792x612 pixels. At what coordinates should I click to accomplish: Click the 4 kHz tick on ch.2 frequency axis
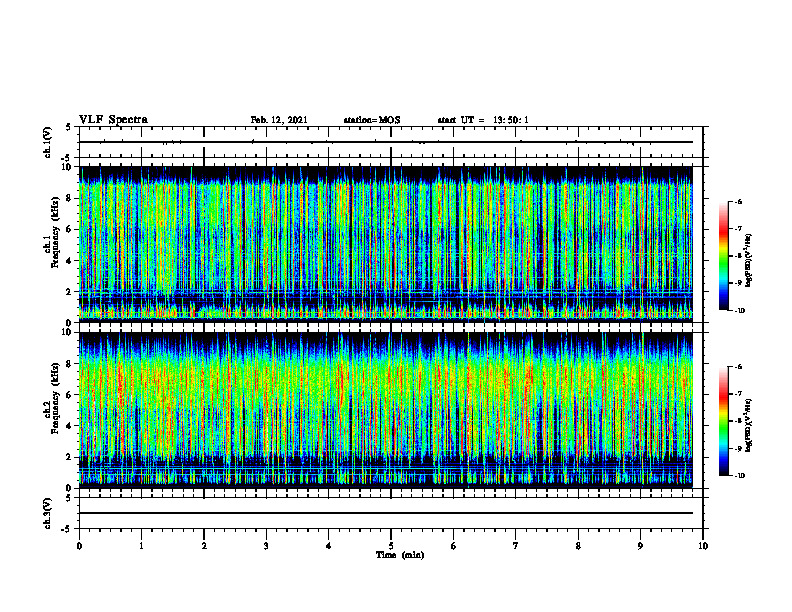pos(70,426)
